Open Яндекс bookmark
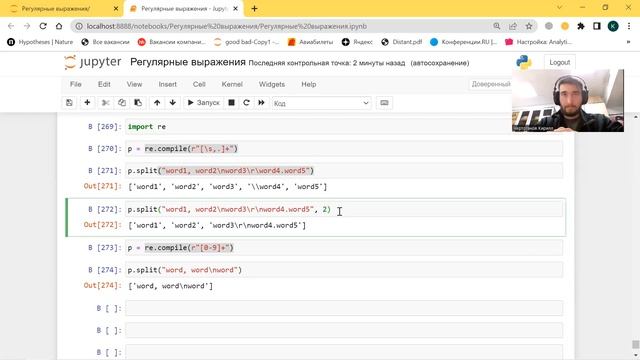The image size is (640, 360). tap(357, 42)
